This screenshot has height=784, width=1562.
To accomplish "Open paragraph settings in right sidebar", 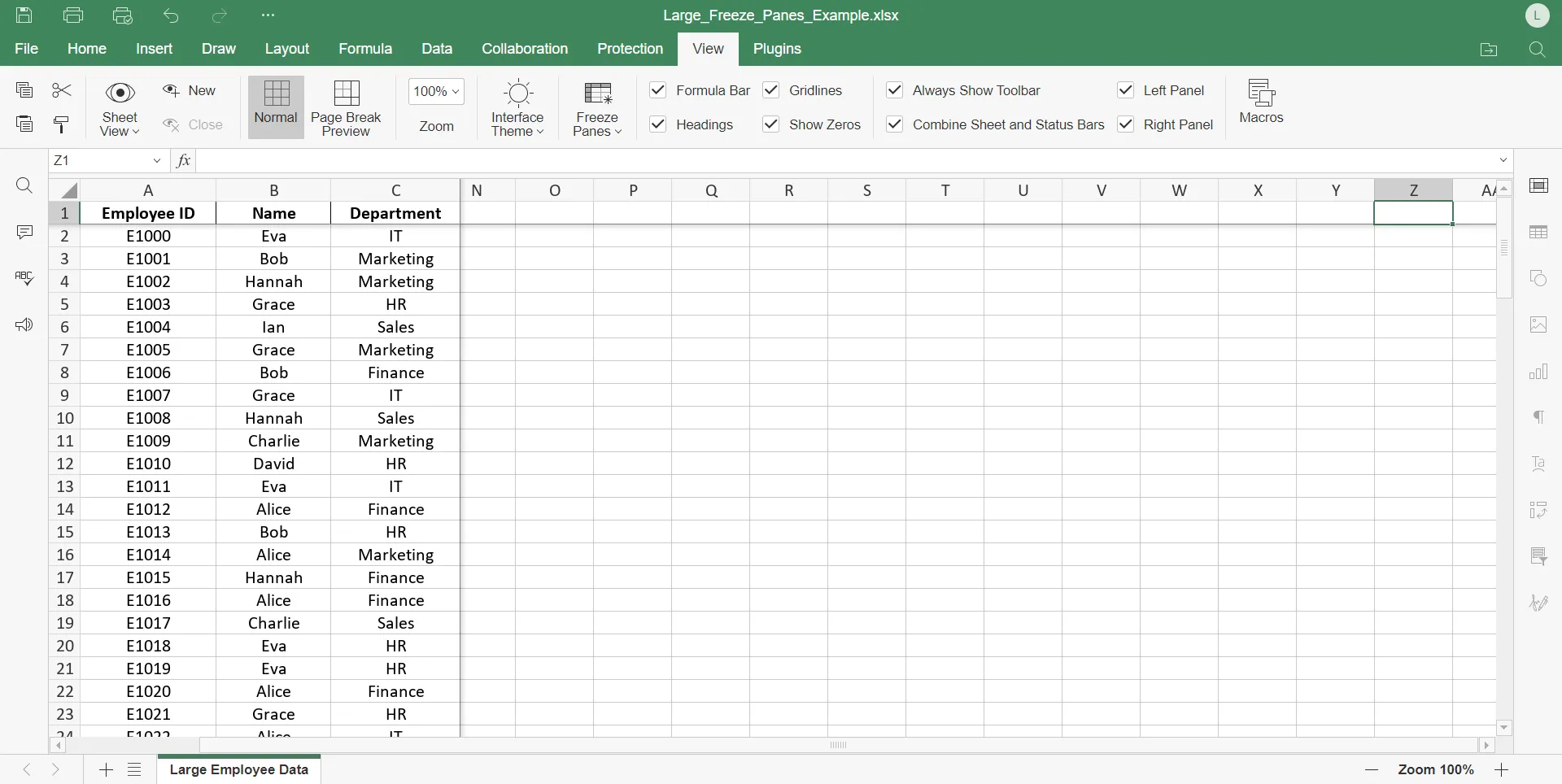I will click(x=1542, y=417).
